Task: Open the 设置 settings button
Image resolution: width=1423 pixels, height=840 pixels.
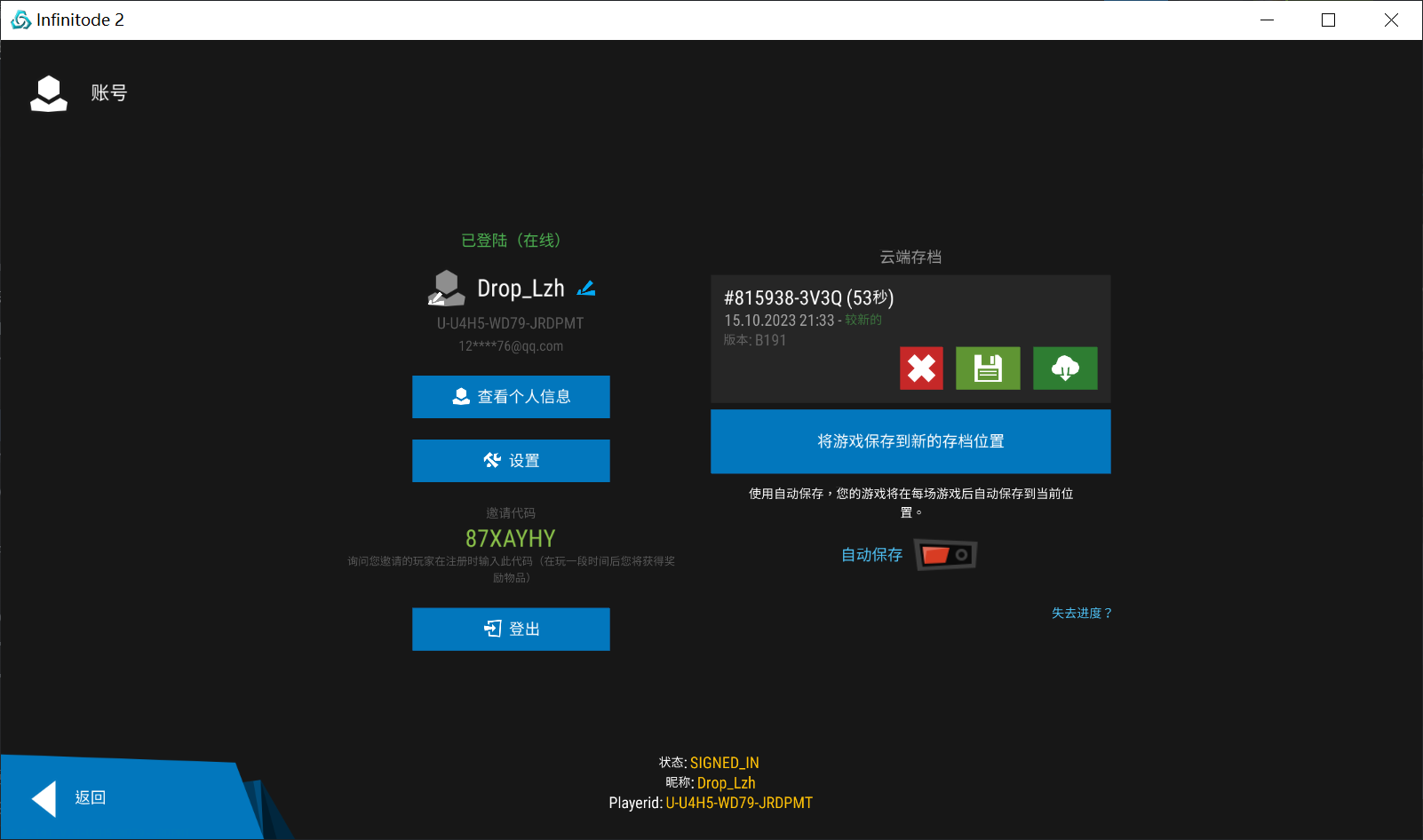Action: (511, 461)
